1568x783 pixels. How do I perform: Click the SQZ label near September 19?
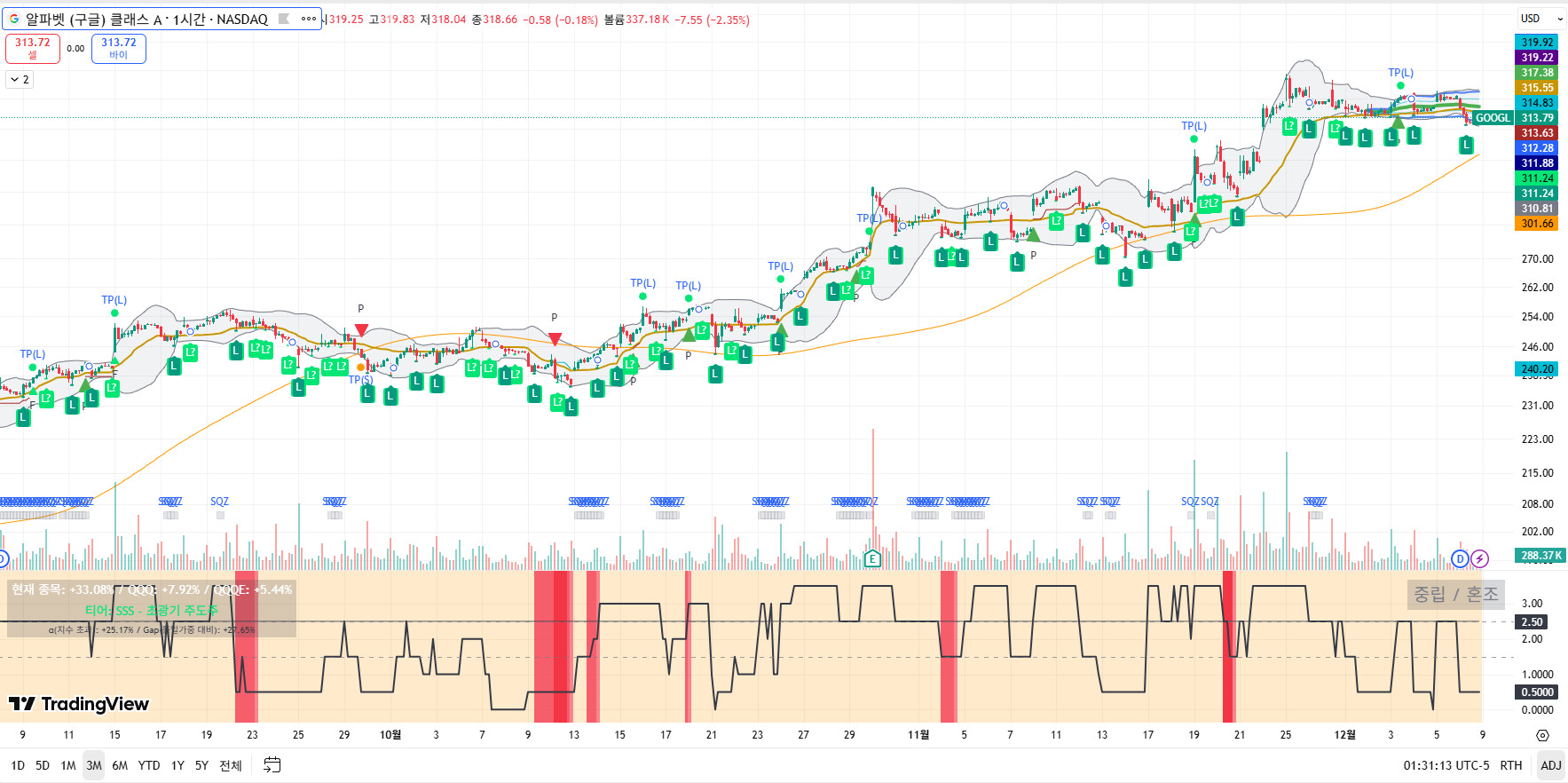(x=219, y=502)
